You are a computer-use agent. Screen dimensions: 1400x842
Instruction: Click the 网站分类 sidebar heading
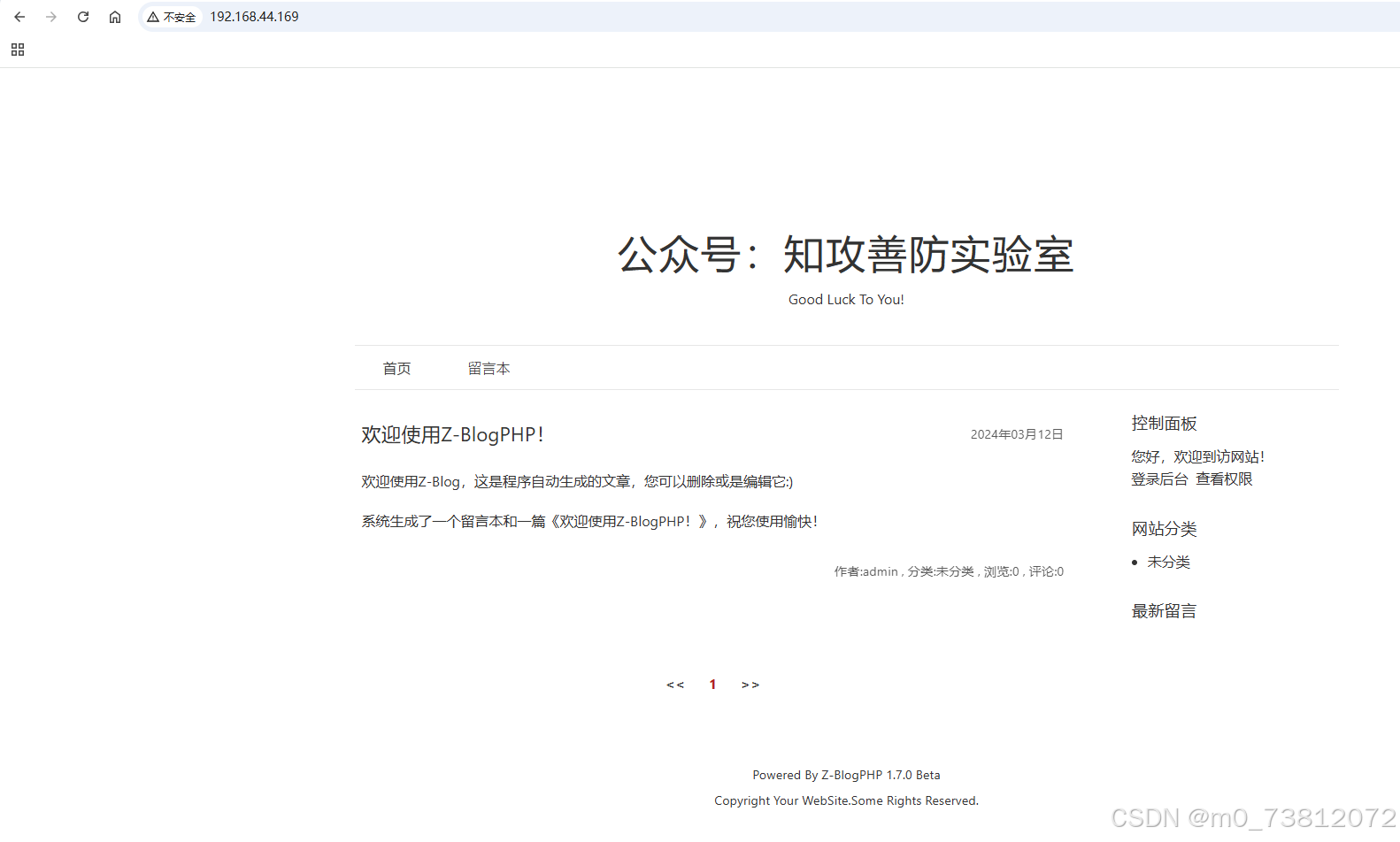[x=1164, y=528]
